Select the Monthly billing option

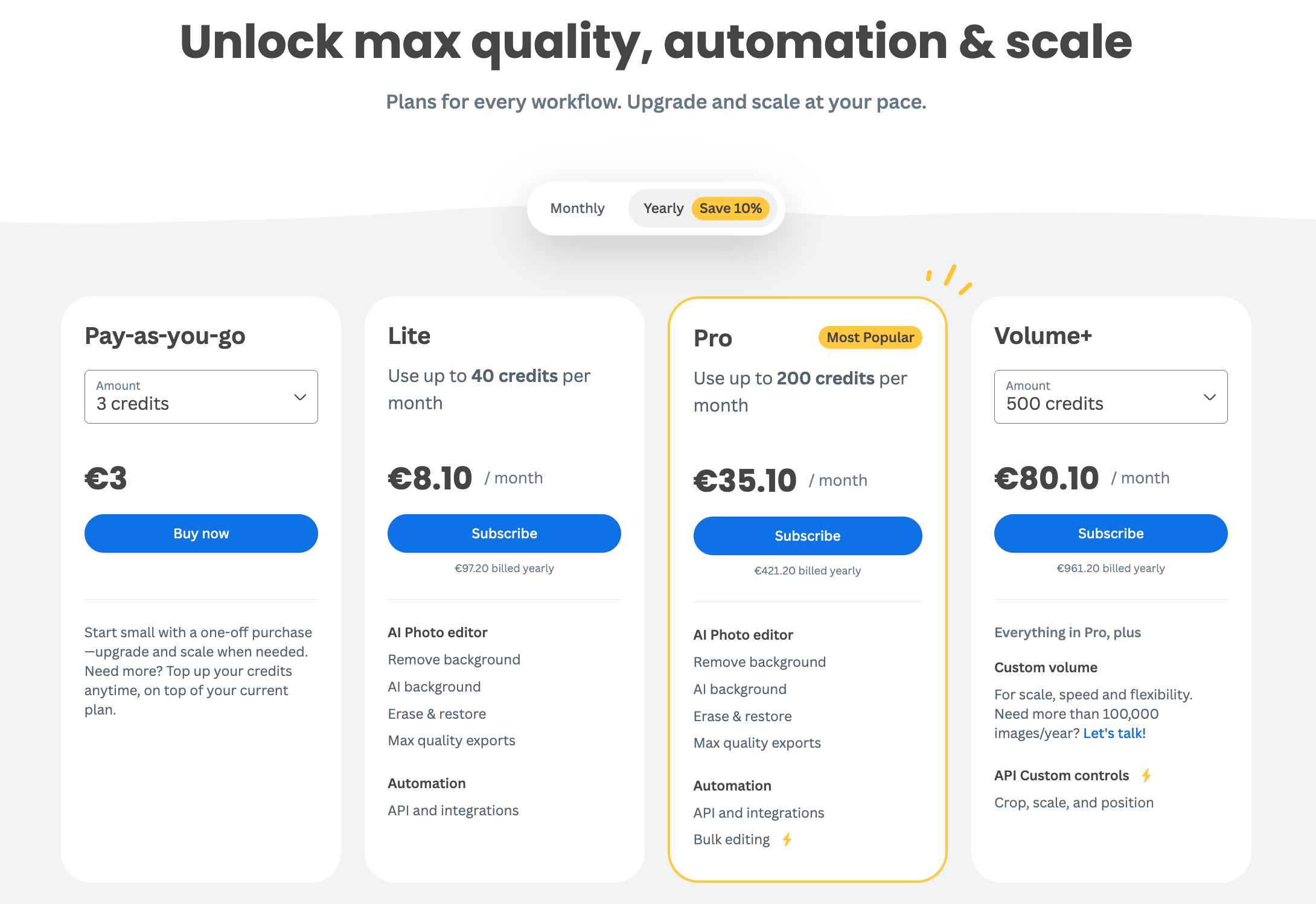(577, 208)
